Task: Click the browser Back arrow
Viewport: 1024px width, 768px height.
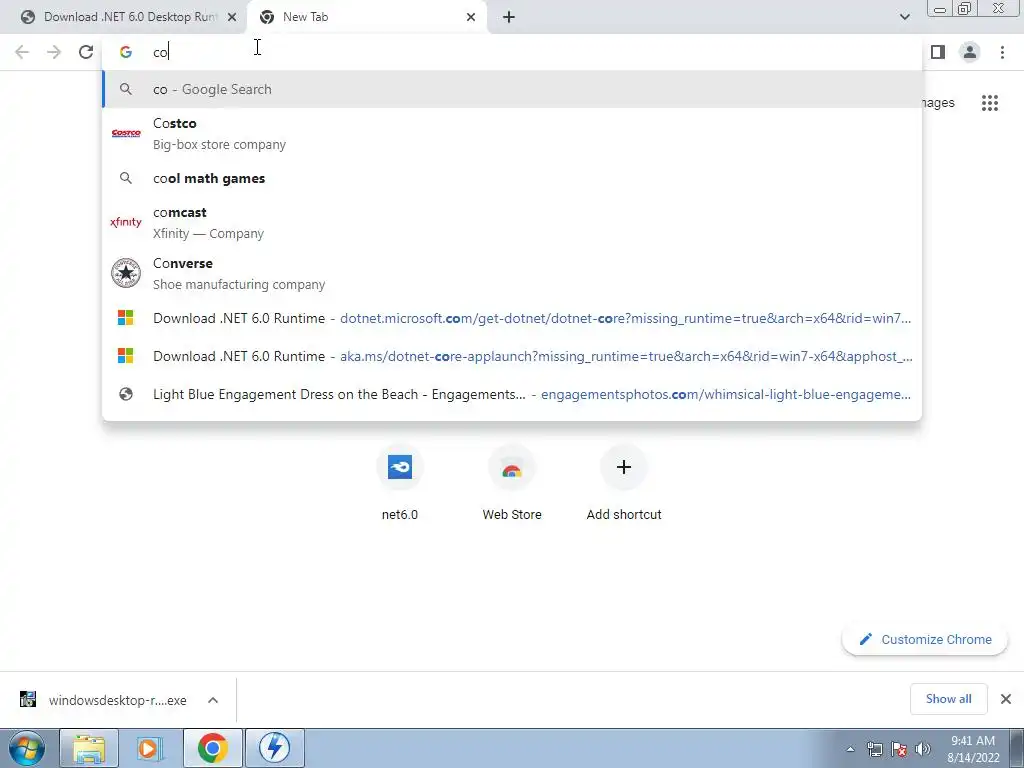Action: 22,52
